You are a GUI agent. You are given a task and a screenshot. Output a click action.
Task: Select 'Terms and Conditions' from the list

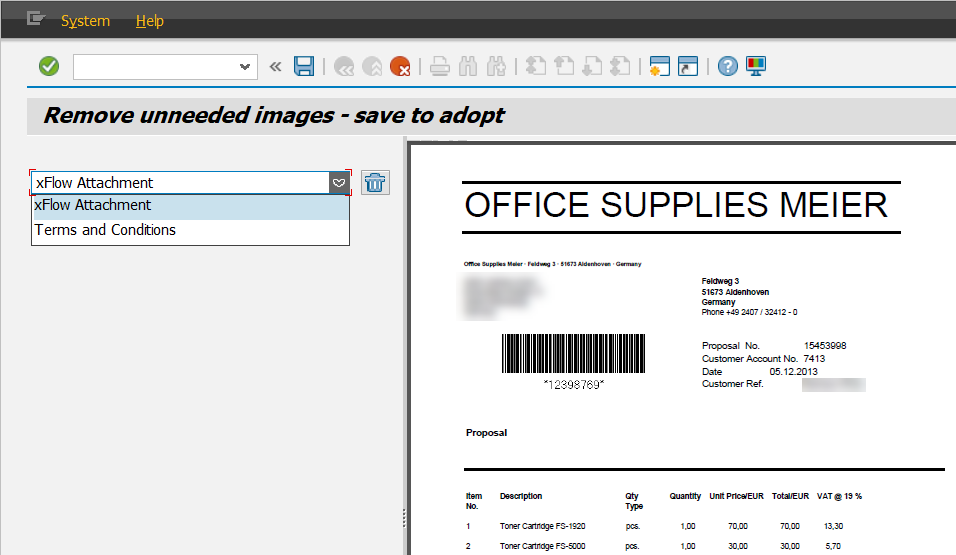pyautogui.click(x=105, y=230)
